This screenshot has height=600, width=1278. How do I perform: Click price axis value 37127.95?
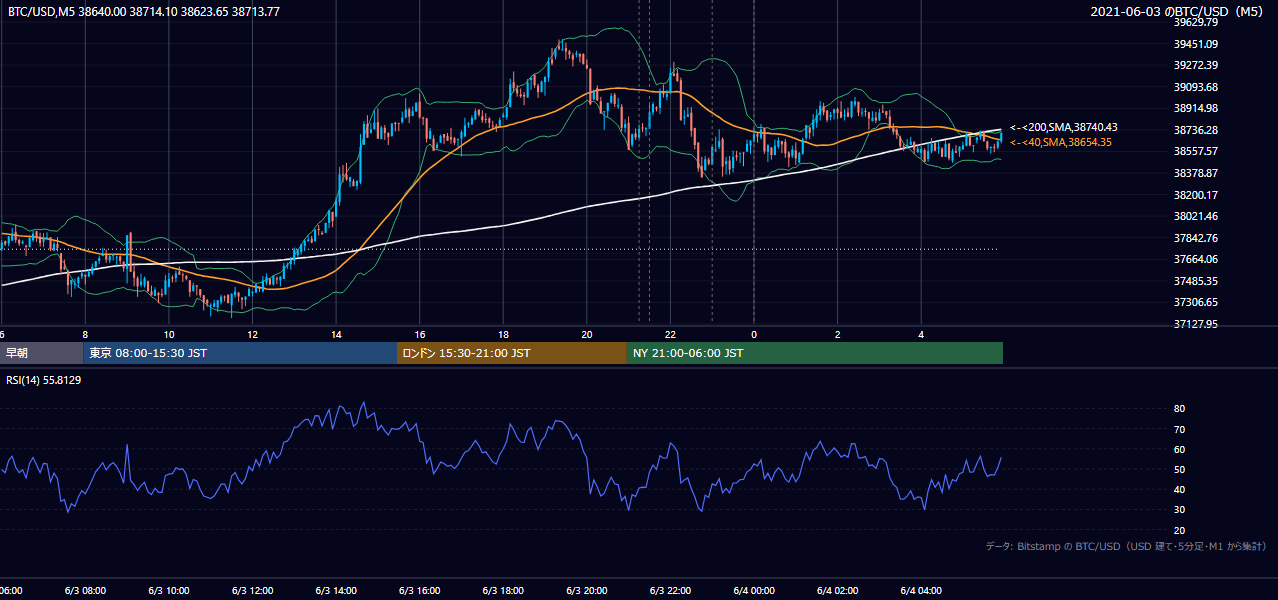point(1195,324)
